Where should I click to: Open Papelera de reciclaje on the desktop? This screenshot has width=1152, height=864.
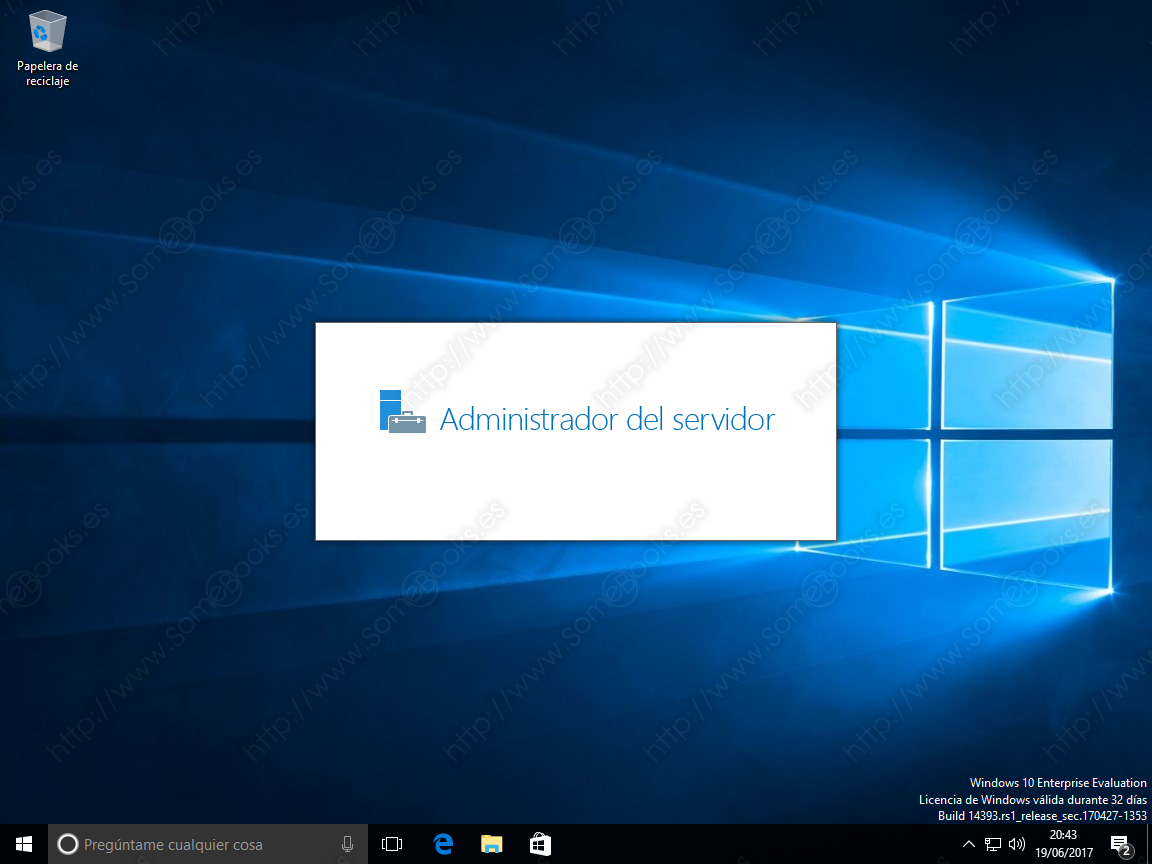47,35
